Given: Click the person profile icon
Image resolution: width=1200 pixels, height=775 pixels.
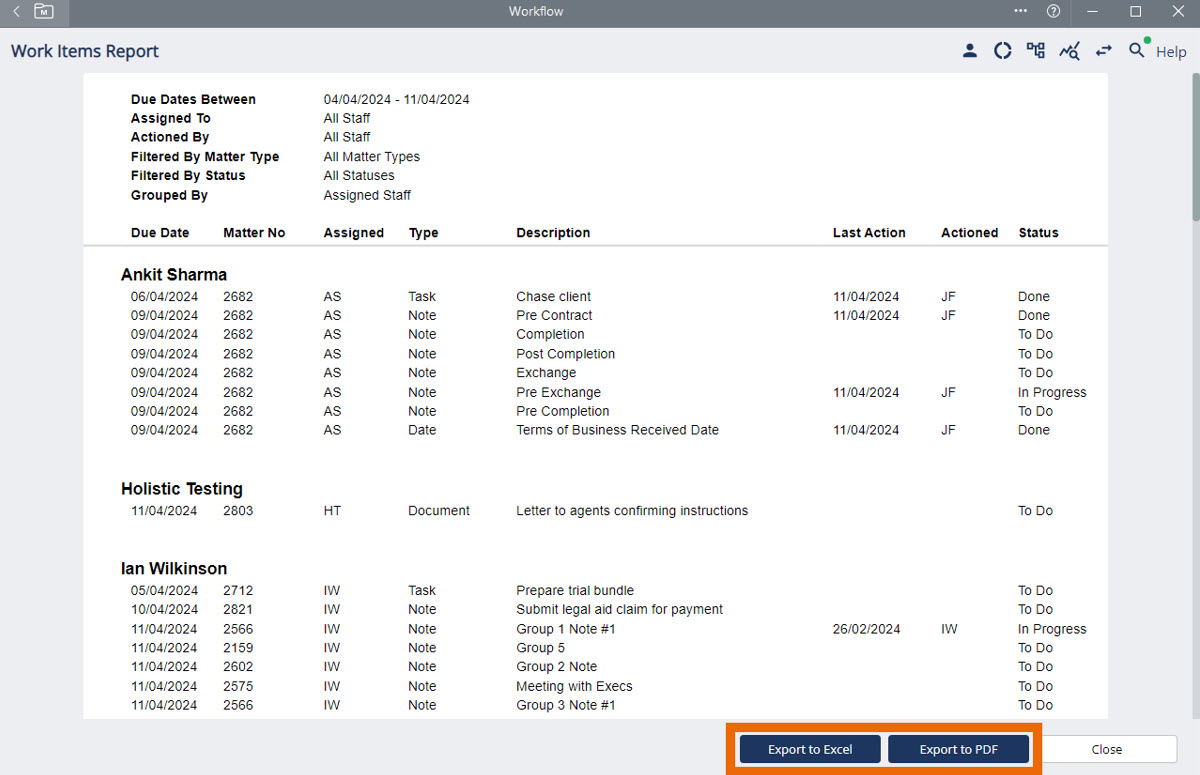Looking at the screenshot, I should 969,51.
